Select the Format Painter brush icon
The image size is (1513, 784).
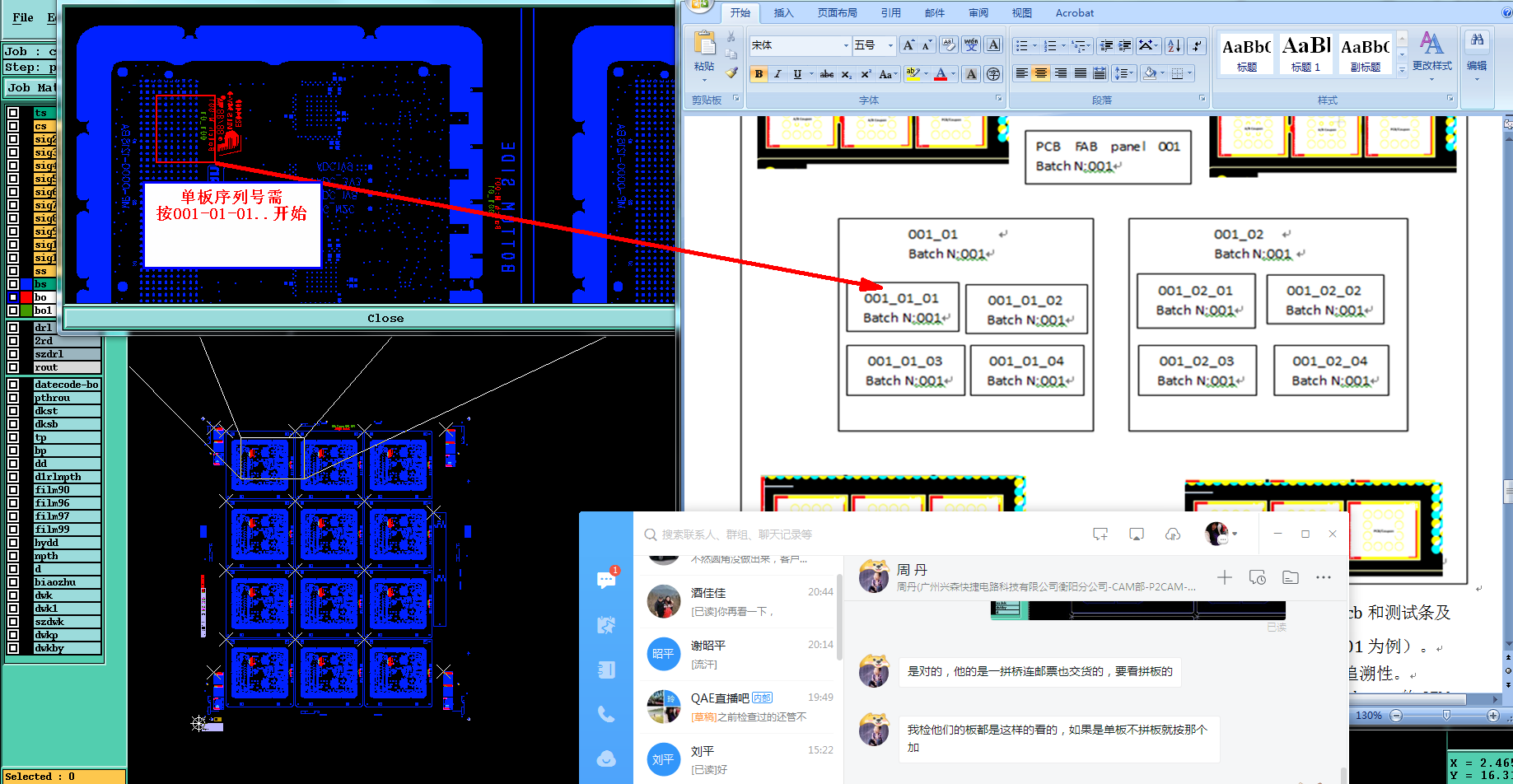[x=731, y=72]
